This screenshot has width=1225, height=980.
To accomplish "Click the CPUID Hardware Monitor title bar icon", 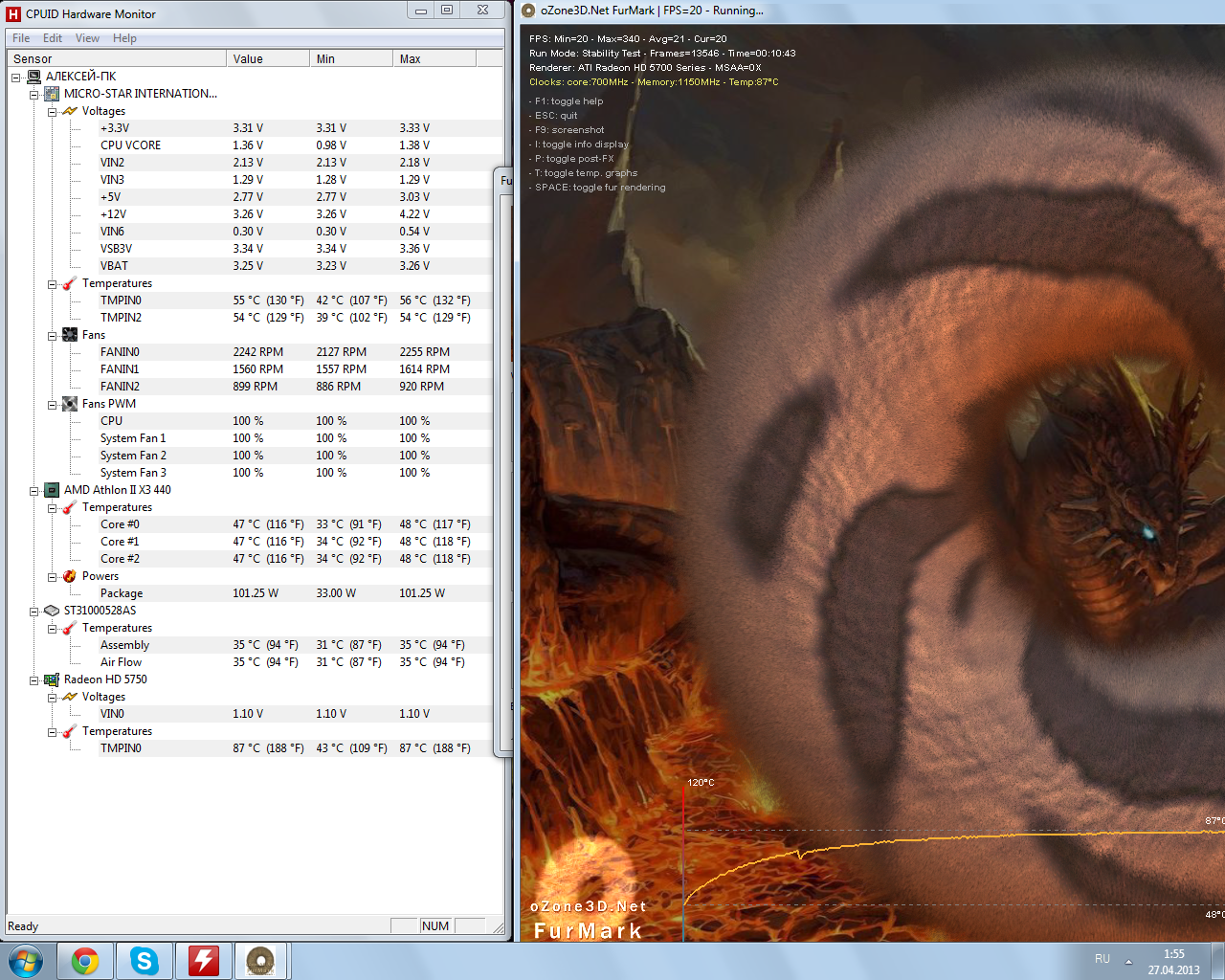I will (13, 13).
